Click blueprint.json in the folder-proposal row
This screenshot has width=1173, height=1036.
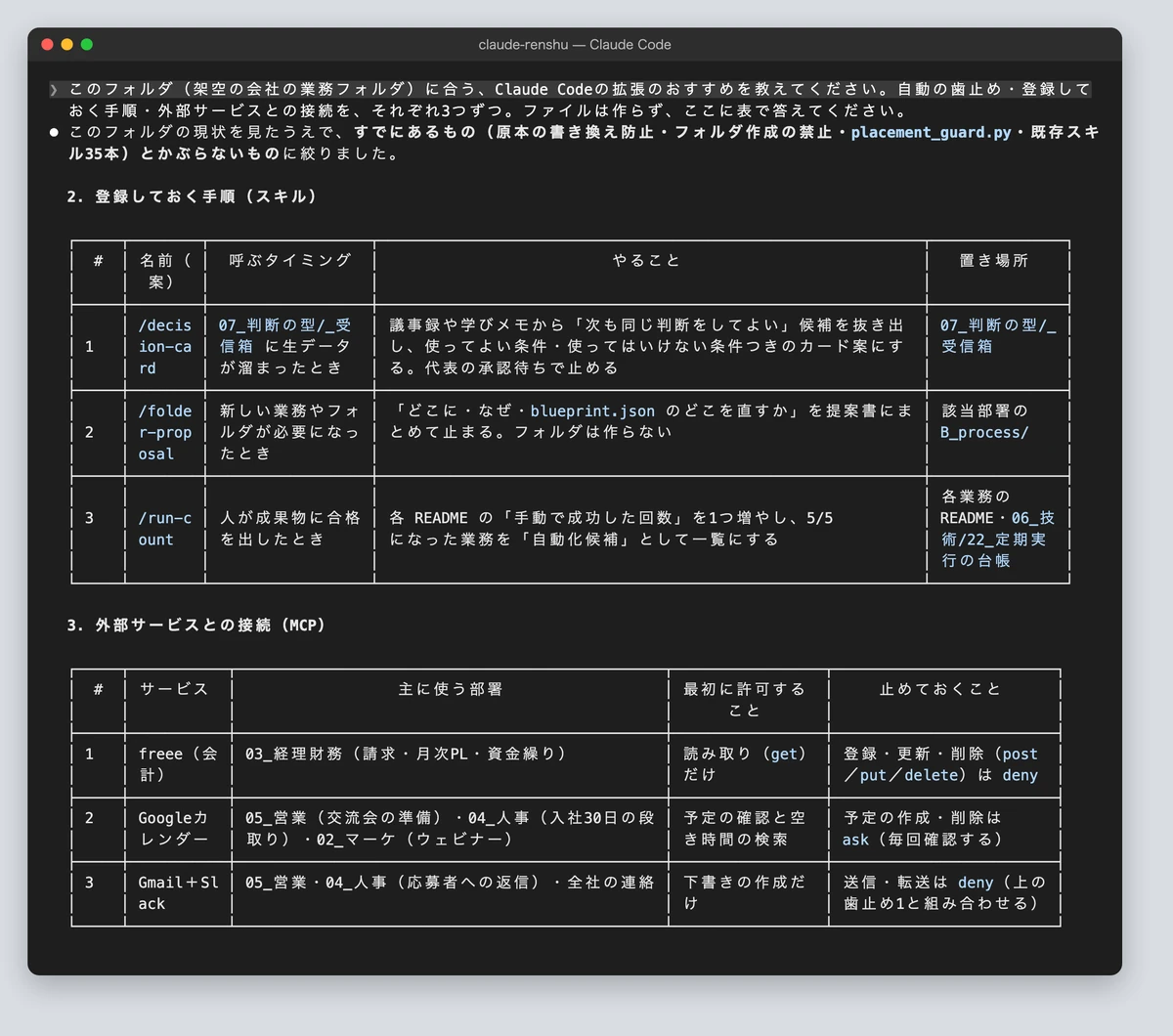[592, 411]
